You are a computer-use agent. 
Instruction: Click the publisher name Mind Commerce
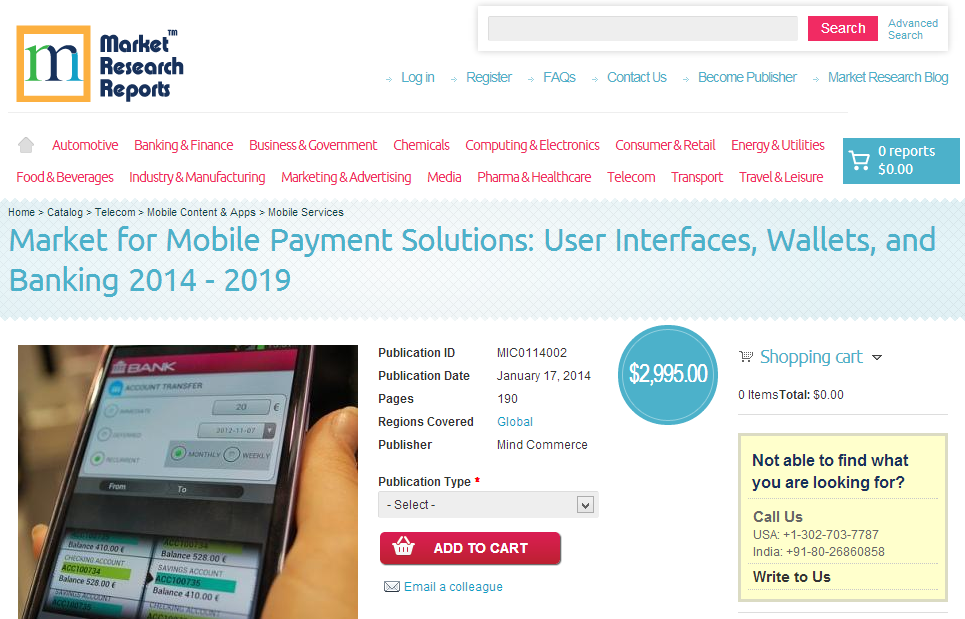pyautogui.click(x=542, y=445)
